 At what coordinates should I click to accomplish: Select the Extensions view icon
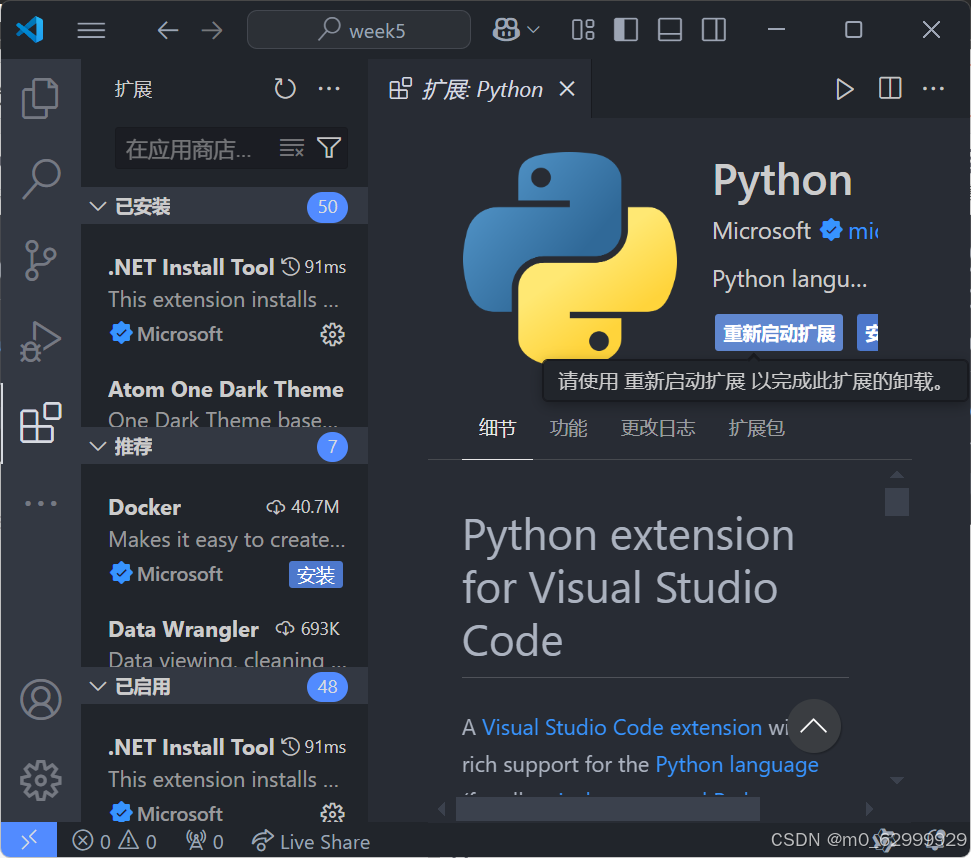coord(40,422)
